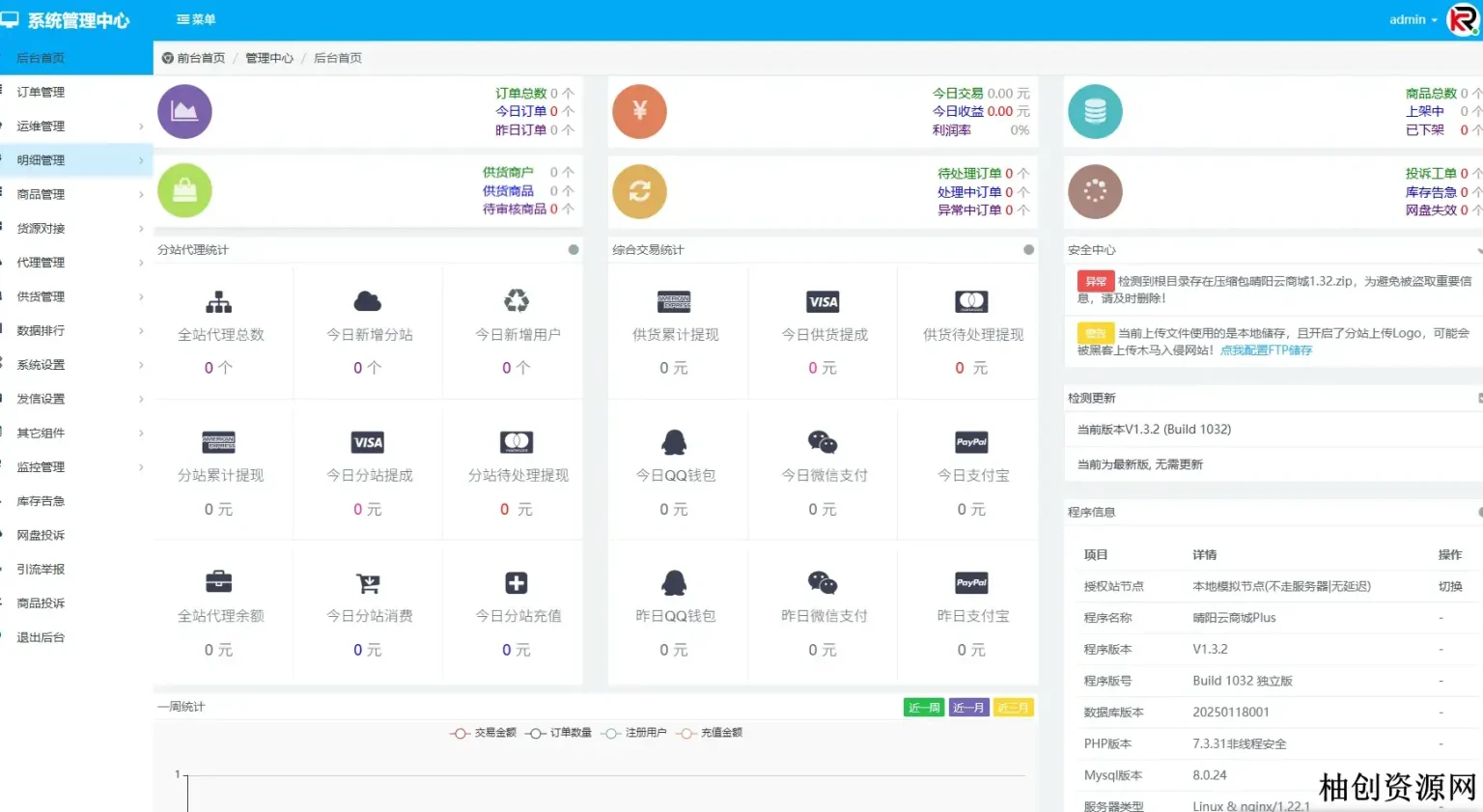1483x812 pixels.
Task: Click the green shopping bag supplier icon
Action: coord(184,191)
